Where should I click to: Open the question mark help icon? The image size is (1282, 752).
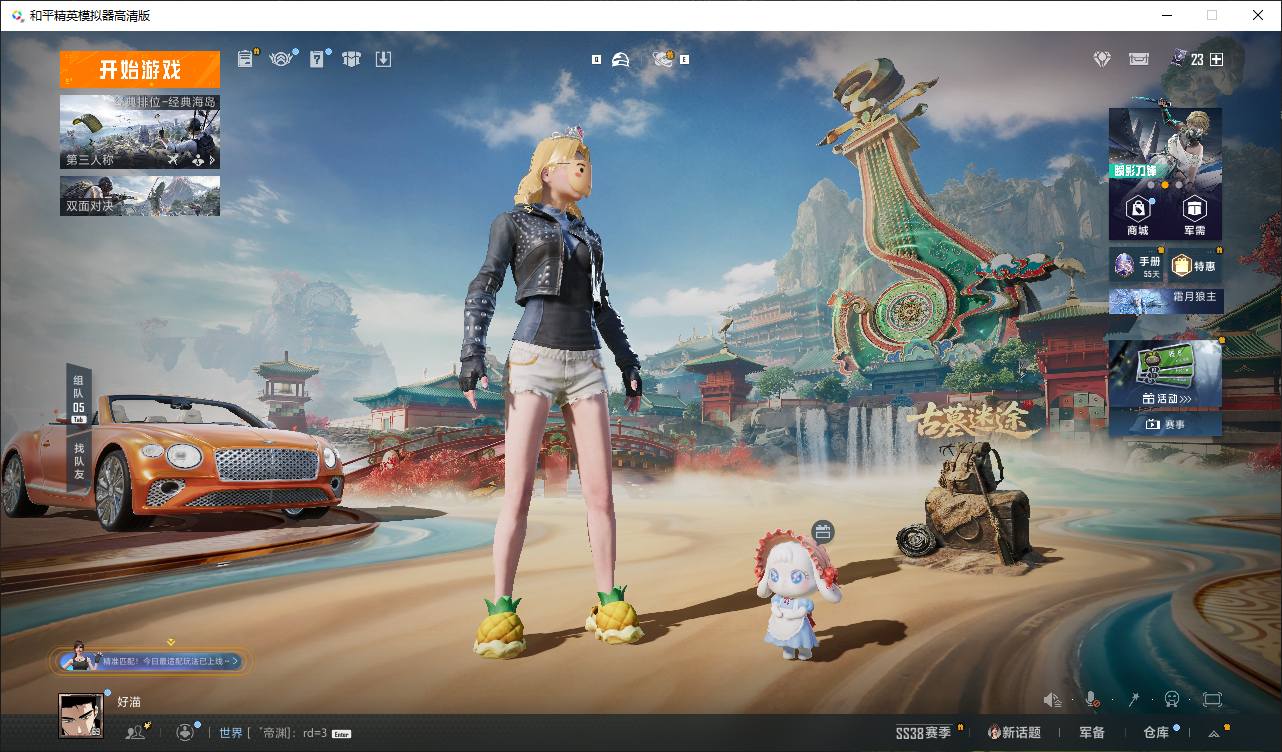317,59
